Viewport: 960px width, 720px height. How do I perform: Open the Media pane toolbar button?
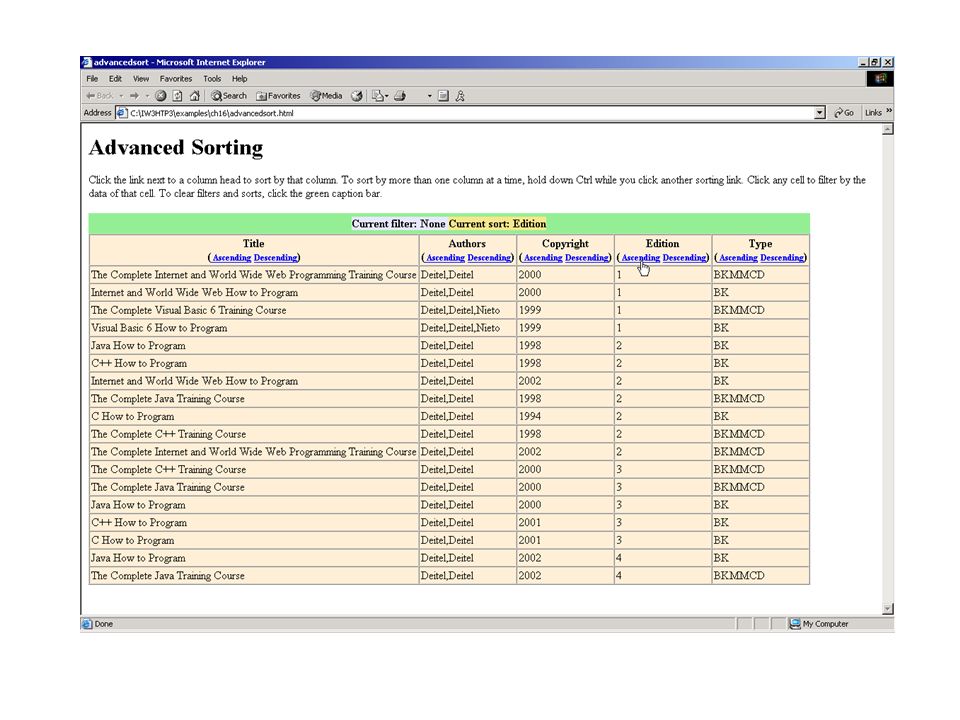coord(326,96)
